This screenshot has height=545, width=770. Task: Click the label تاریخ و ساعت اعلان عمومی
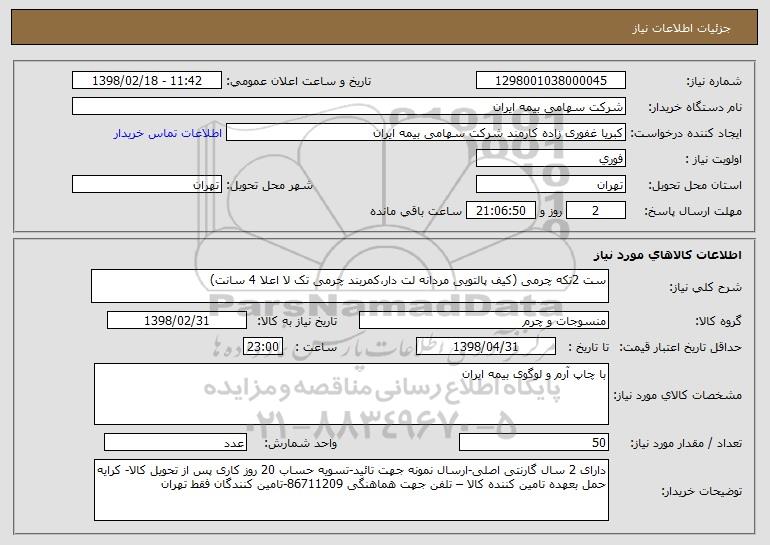(299, 81)
